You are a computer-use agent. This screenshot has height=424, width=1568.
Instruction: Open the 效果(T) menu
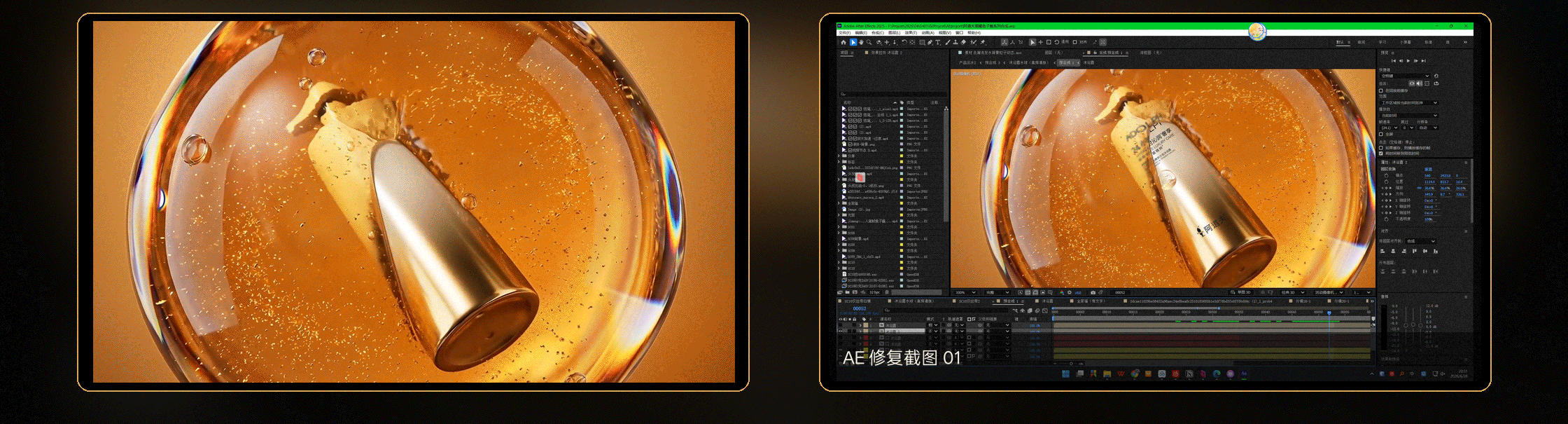pyautogui.click(x=911, y=33)
